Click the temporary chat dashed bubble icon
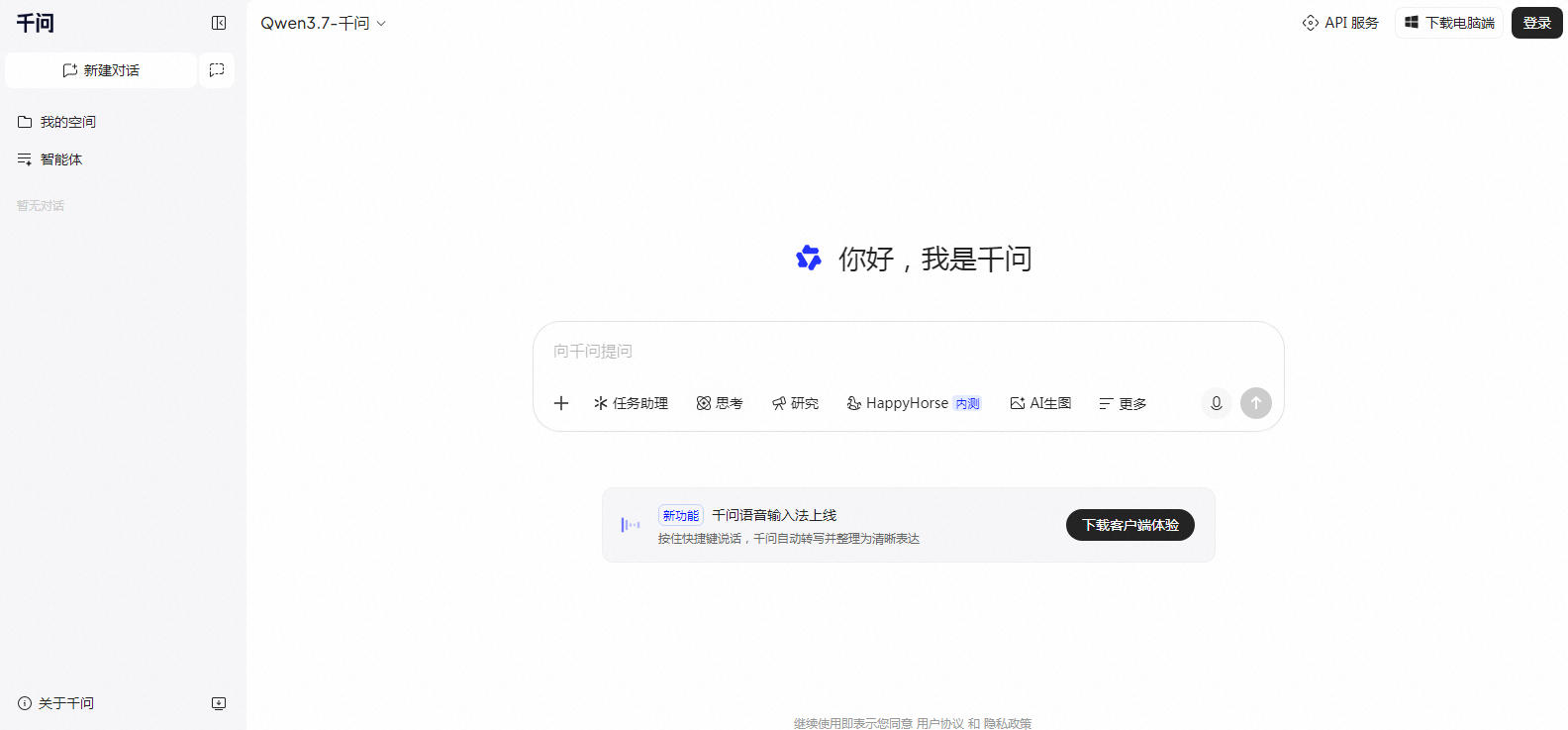This screenshot has width=1568, height=730. [217, 70]
